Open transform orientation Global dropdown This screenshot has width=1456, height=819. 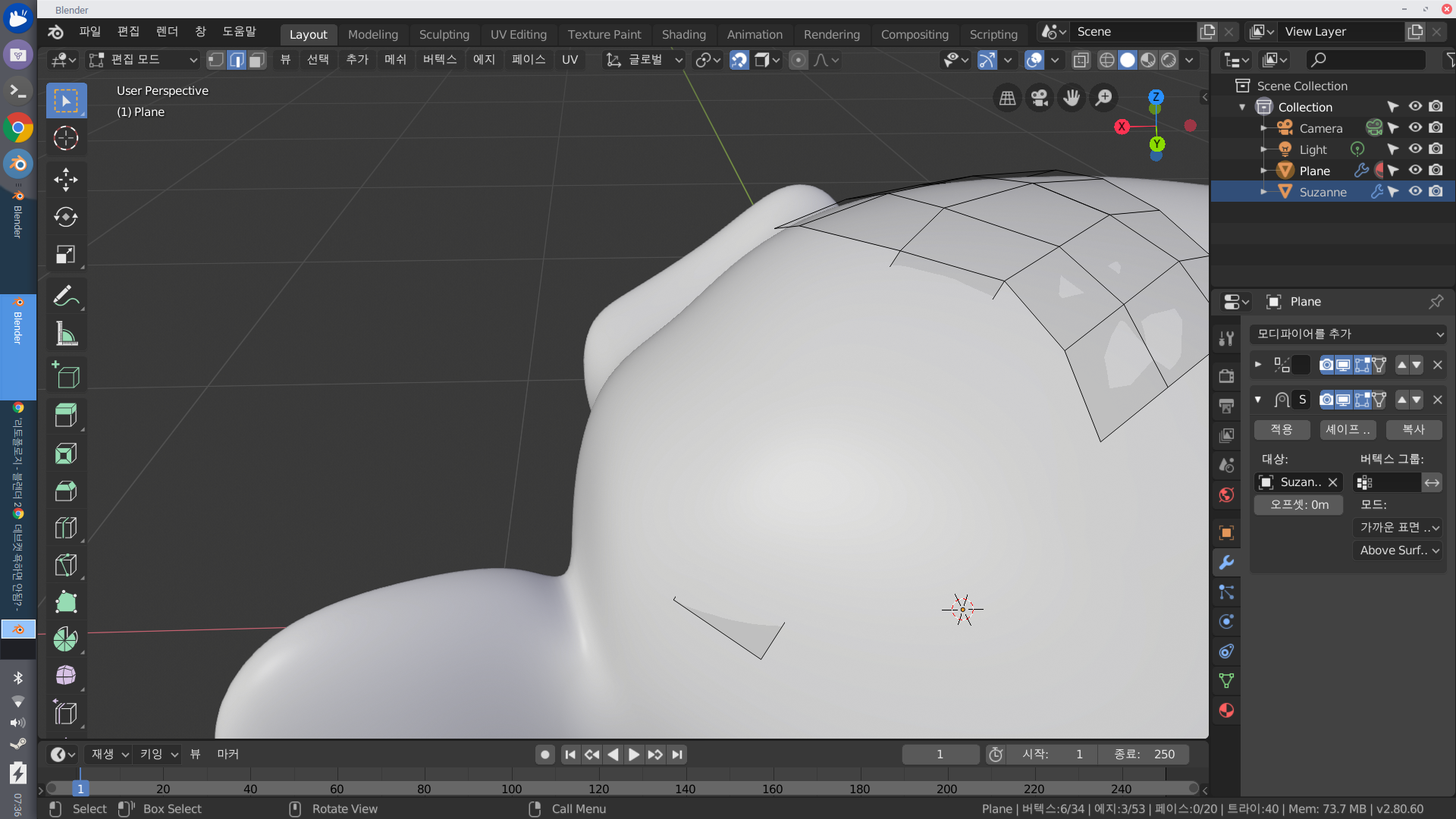645,60
